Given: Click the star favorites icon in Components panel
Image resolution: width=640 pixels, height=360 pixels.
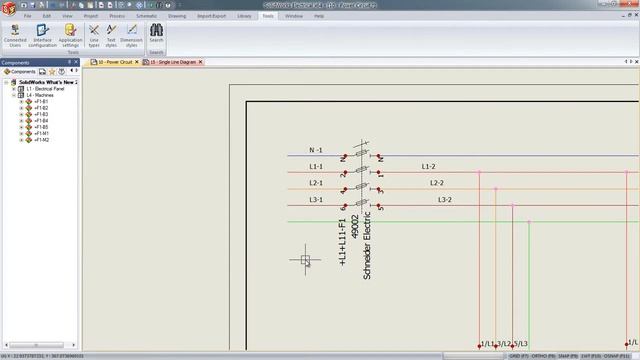Looking at the screenshot, I should 52,71.
